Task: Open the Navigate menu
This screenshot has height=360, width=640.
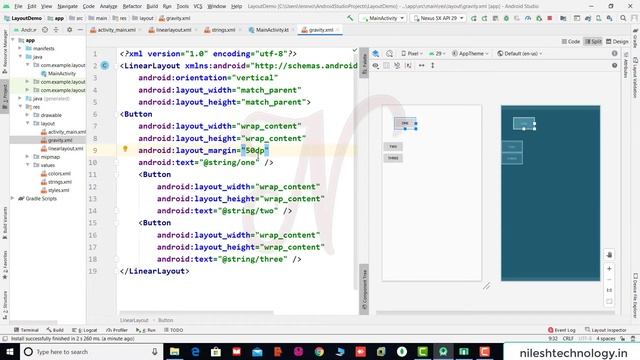Action: tap(67, 6)
